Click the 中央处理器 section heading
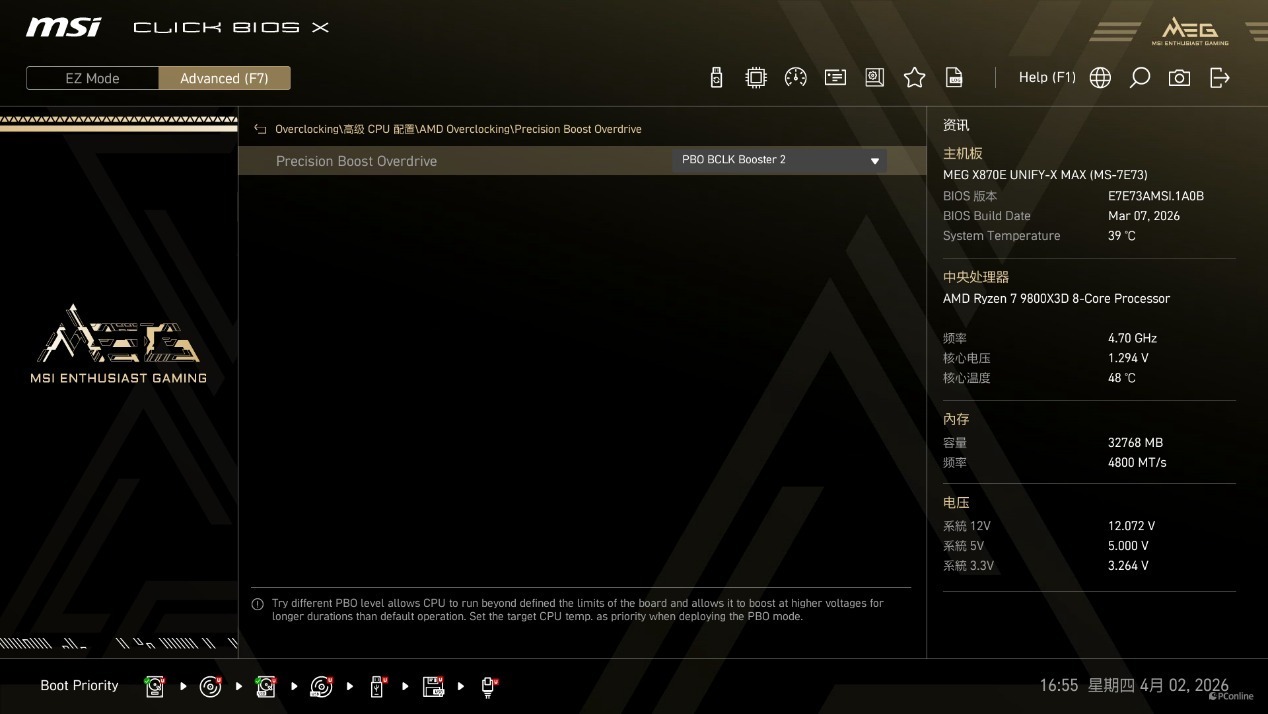Viewport: 1268px width, 714px height. pyautogui.click(x=976, y=277)
